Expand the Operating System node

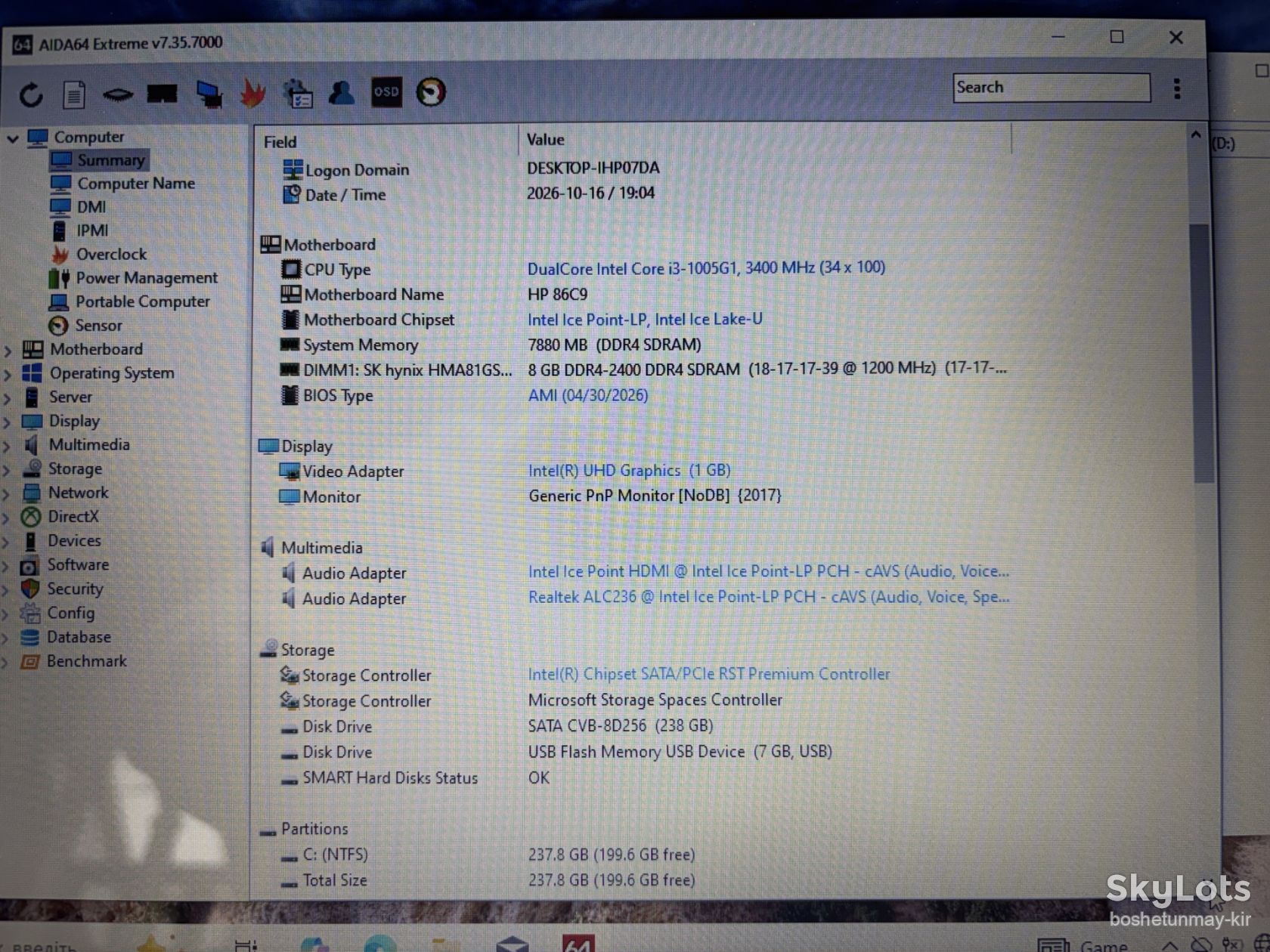click(8, 375)
